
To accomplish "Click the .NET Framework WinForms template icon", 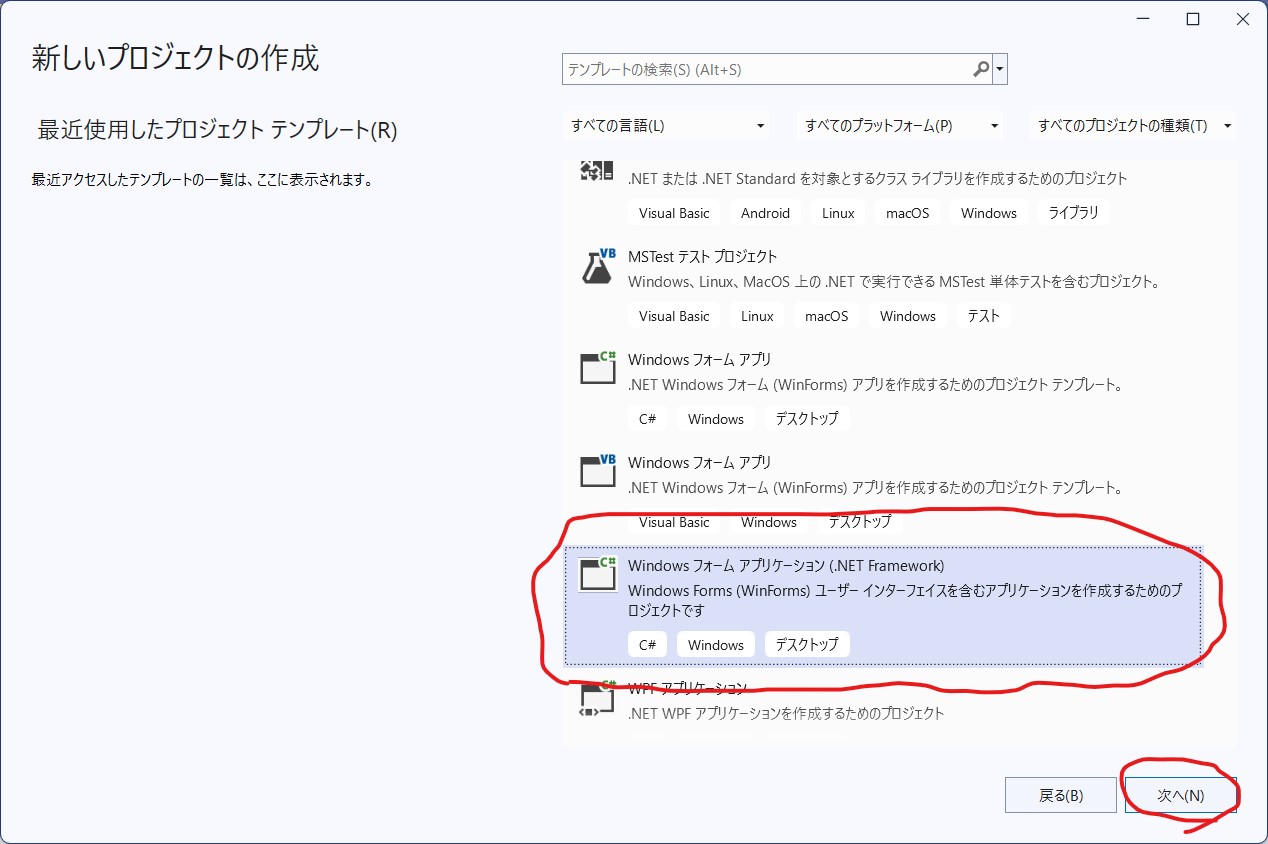I will (x=598, y=574).
